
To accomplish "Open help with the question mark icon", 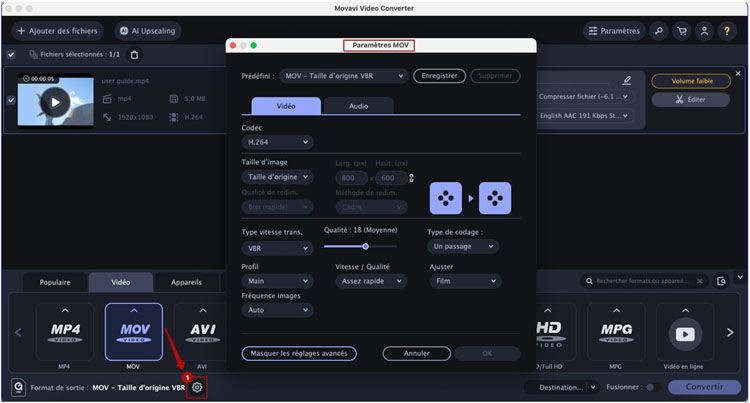I will 727,31.
